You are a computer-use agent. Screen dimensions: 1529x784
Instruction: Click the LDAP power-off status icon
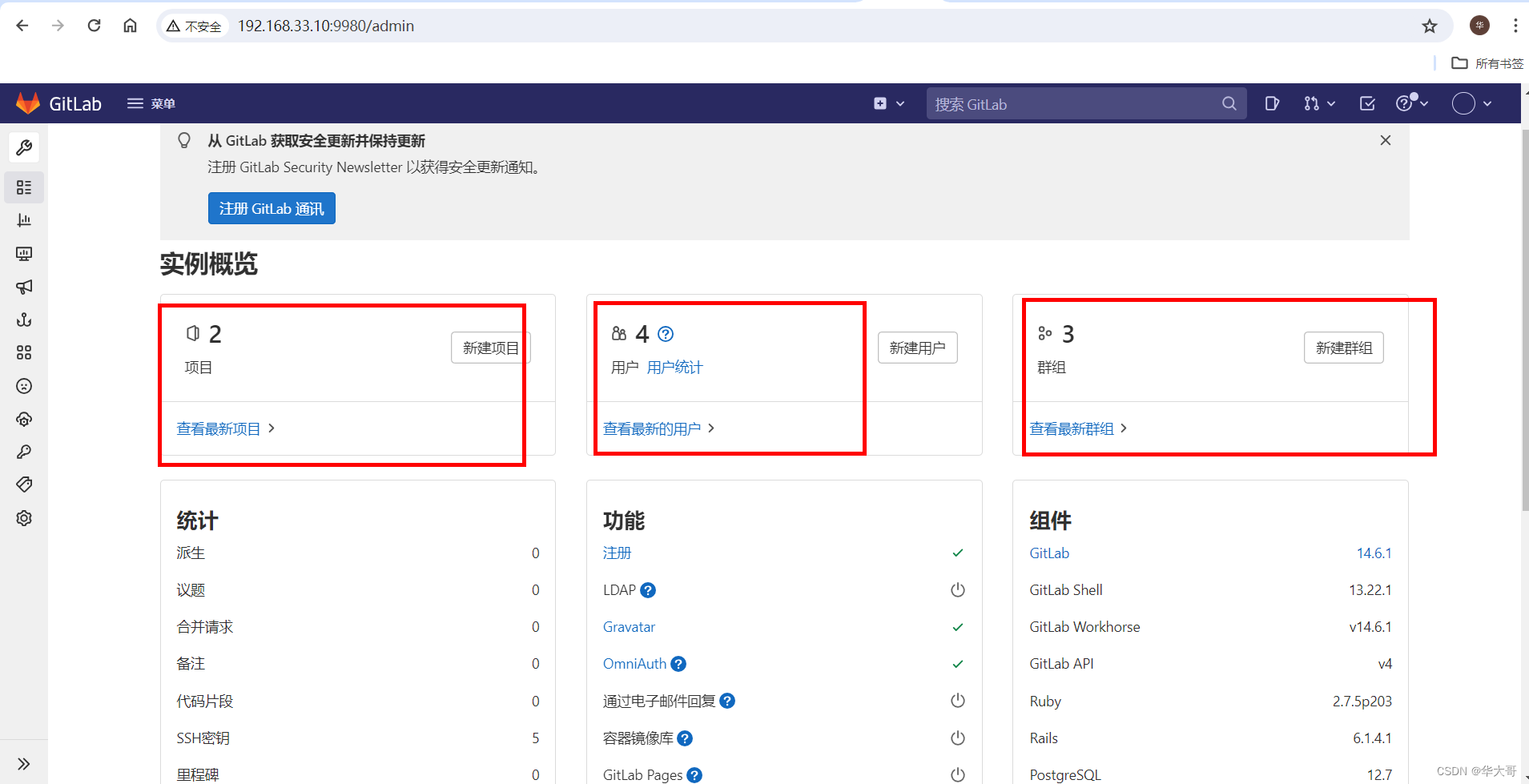[957, 590]
